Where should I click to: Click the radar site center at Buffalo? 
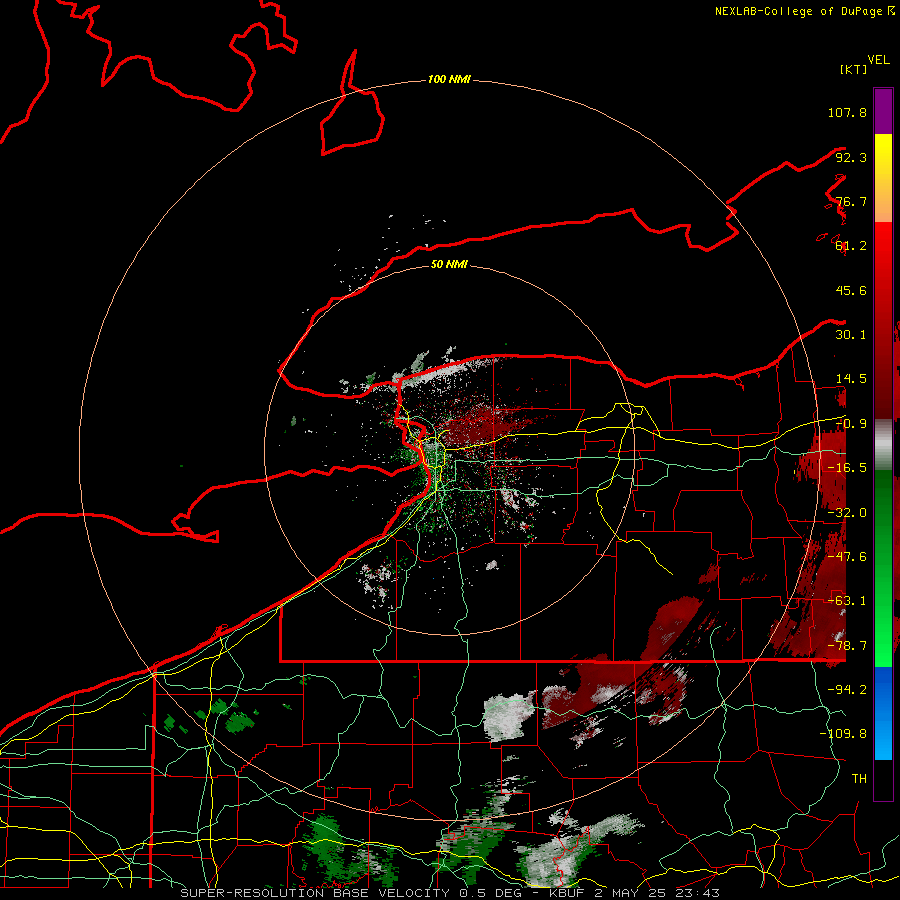pyautogui.click(x=449, y=449)
